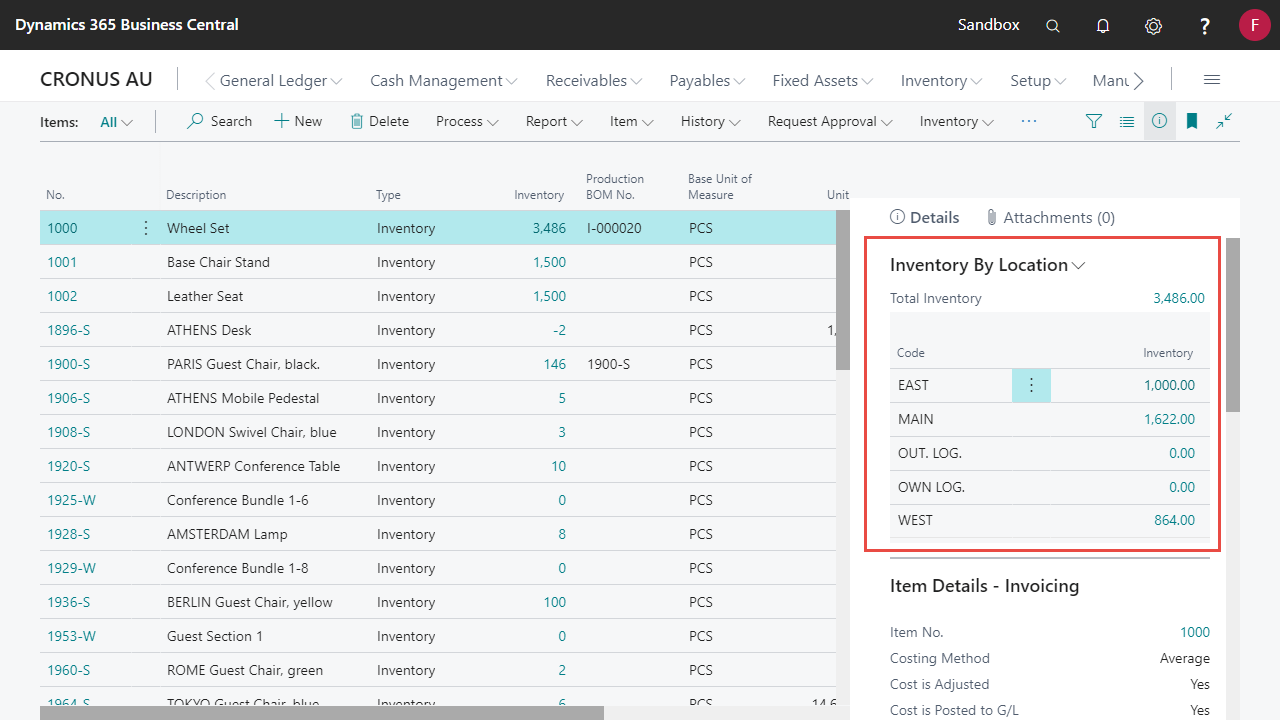Switch list layout view icon

point(1127,121)
